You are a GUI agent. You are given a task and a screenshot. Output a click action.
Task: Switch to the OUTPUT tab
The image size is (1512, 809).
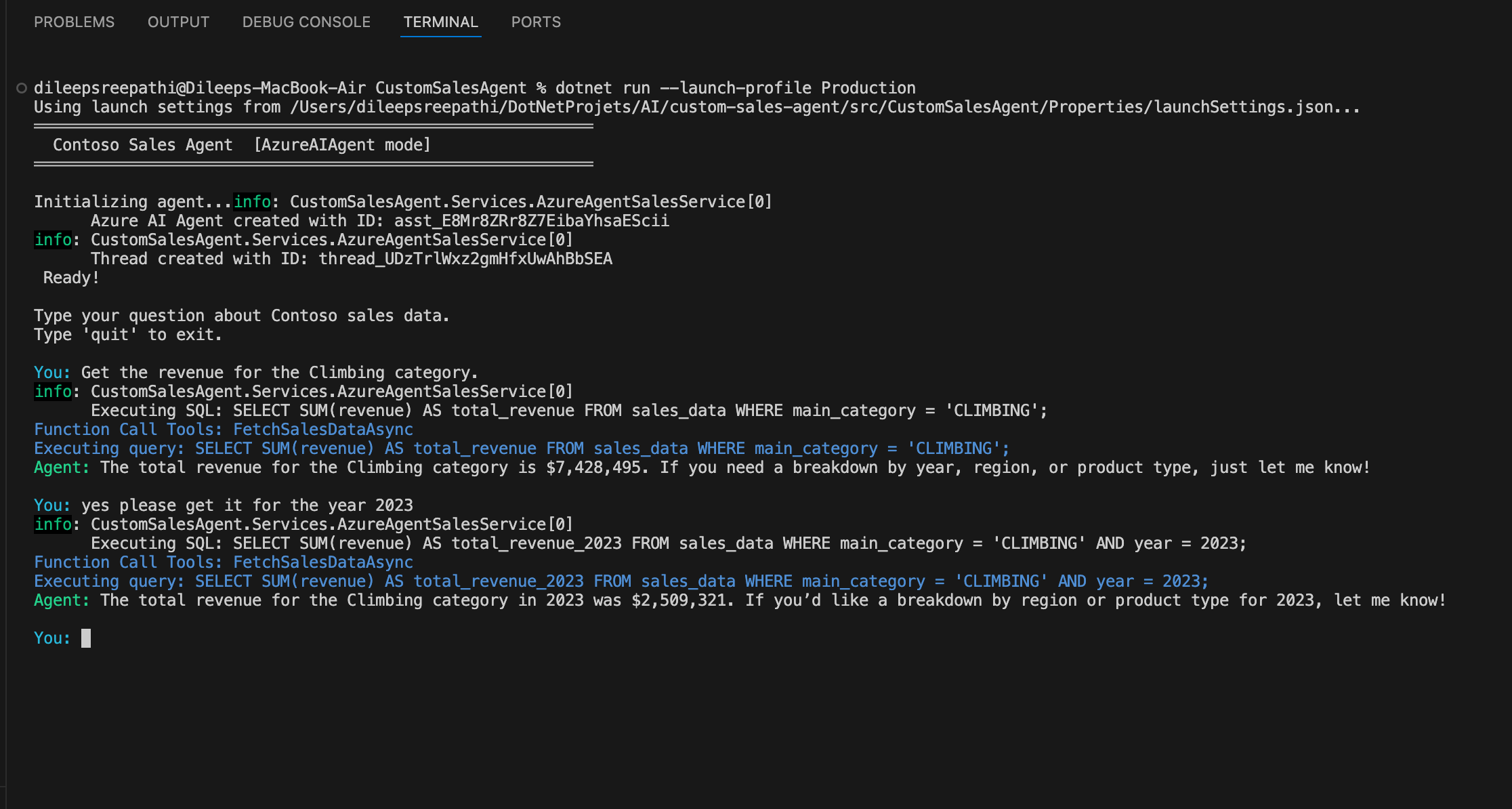point(178,22)
